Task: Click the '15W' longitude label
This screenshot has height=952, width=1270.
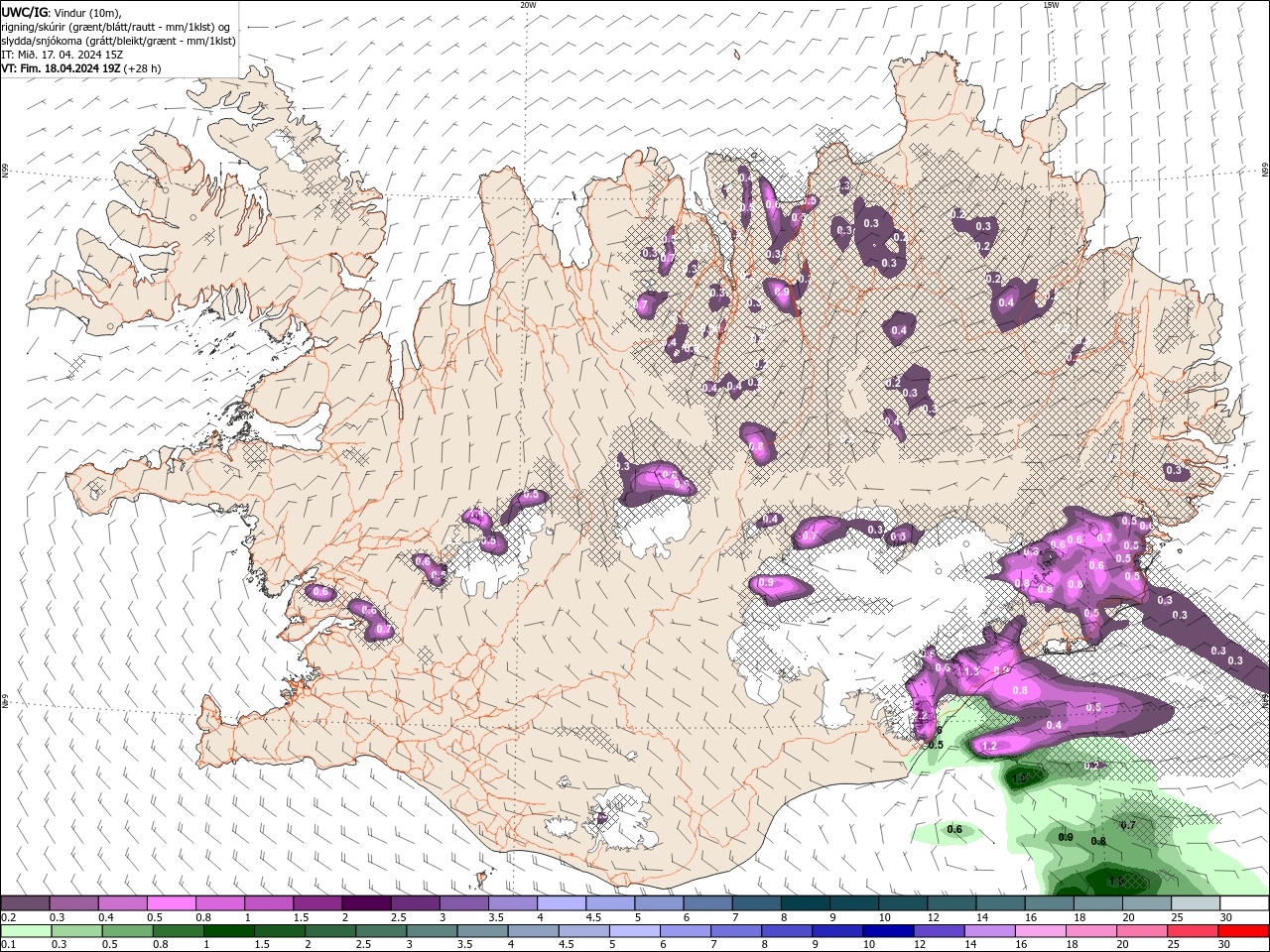Action: (x=1051, y=5)
